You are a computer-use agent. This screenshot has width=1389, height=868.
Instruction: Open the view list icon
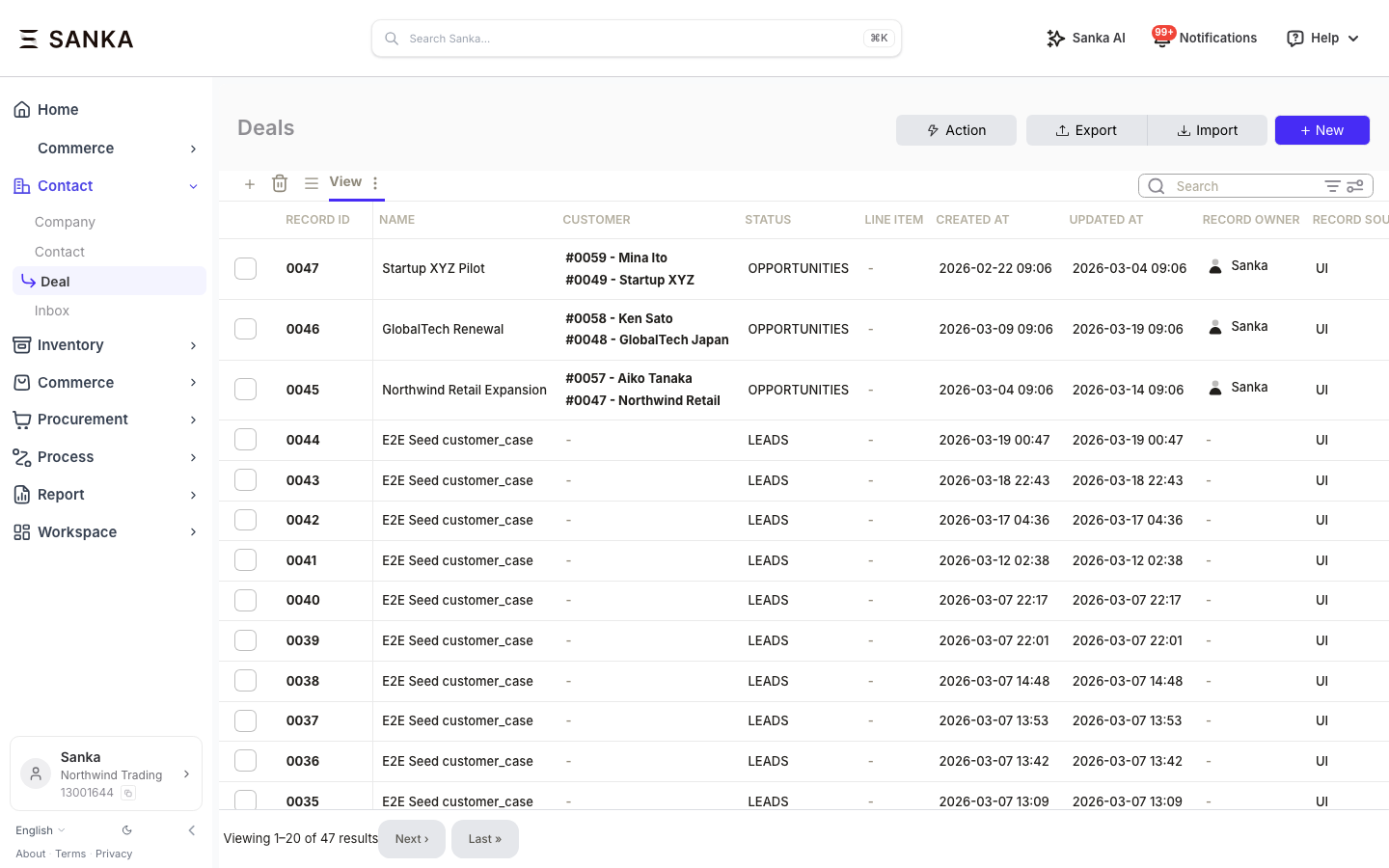tap(312, 182)
